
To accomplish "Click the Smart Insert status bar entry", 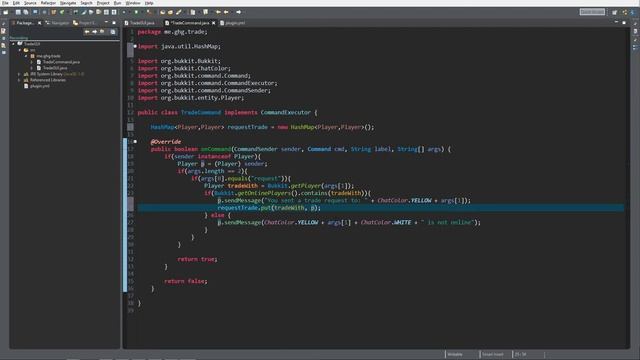I will pos(492,354).
